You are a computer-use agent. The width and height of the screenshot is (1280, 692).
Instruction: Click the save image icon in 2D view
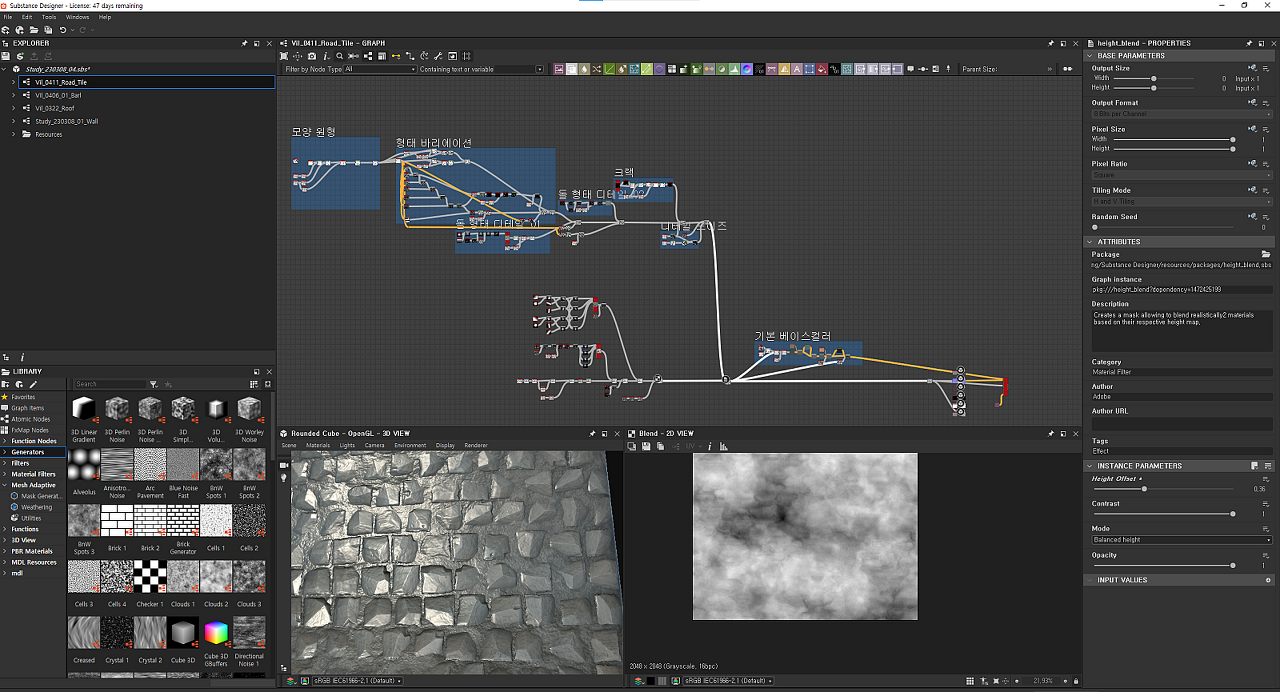pyautogui.click(x=646, y=446)
